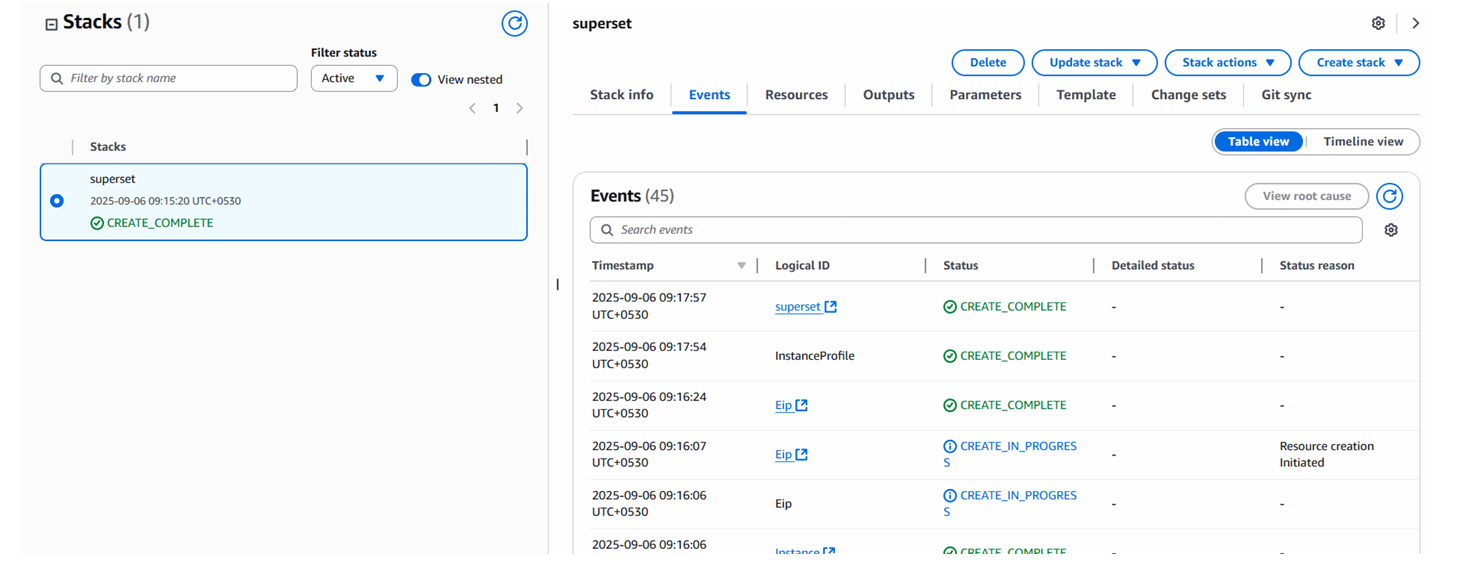Open the Create stack dropdown
Viewport: 1478px width, 580px height.
tap(1358, 62)
